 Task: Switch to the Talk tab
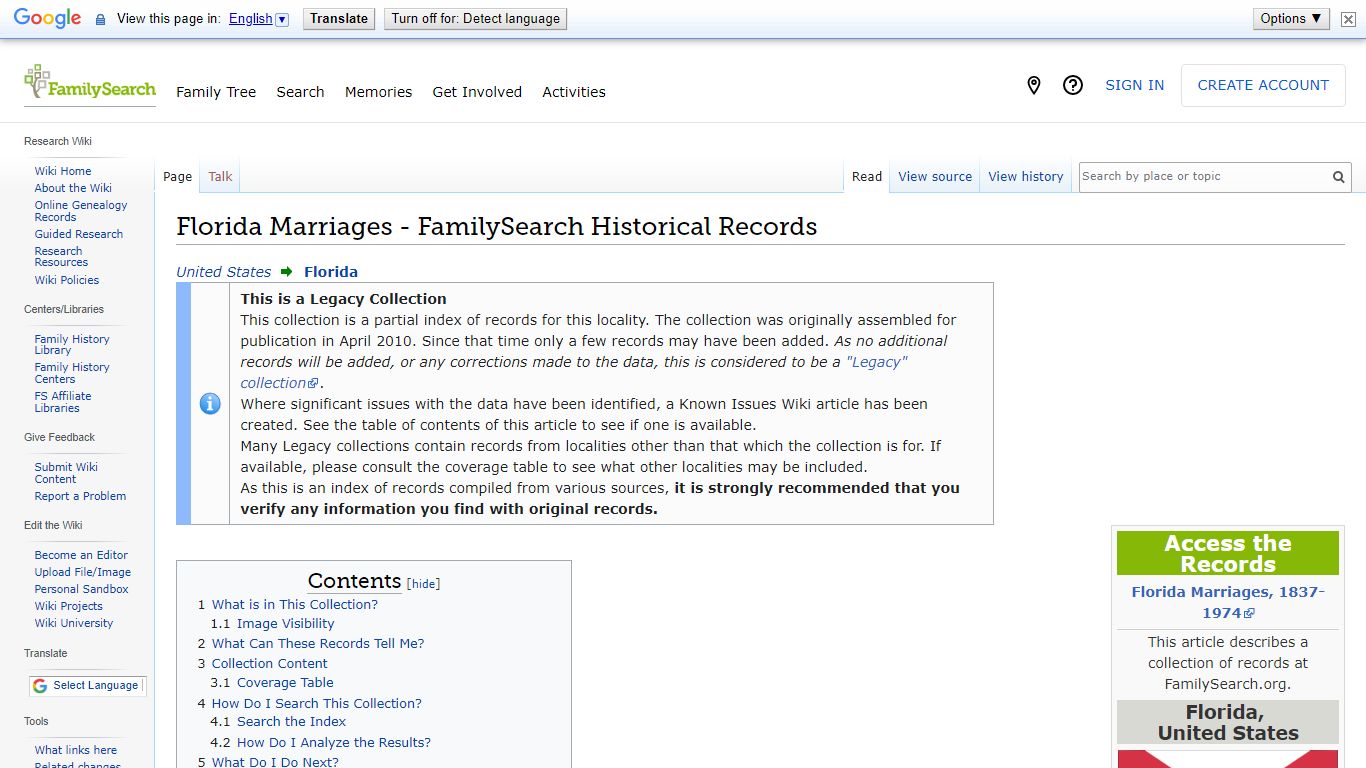click(x=220, y=177)
